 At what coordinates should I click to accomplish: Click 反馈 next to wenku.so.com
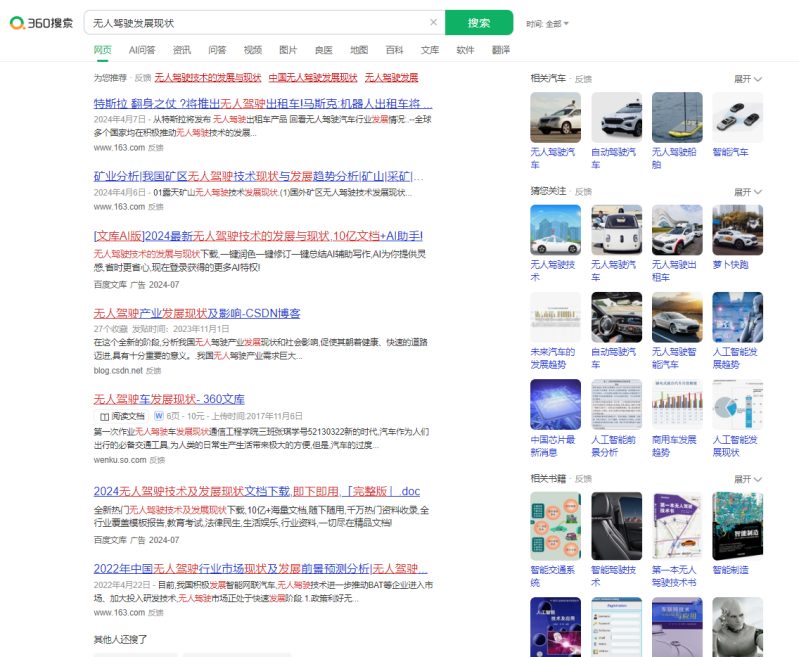point(157,460)
